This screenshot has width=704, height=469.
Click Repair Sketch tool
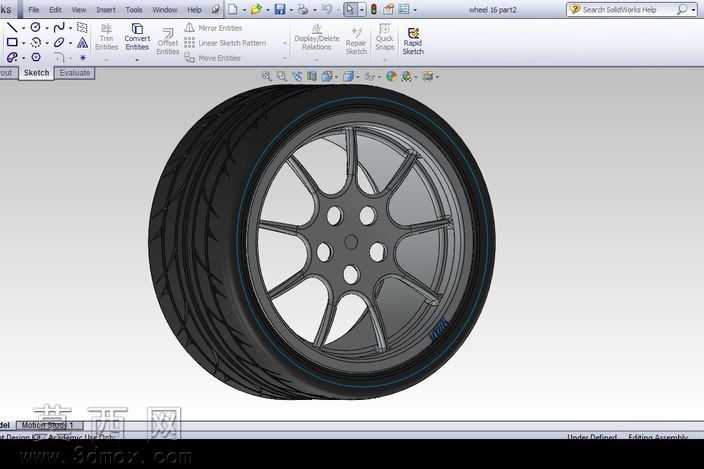click(356, 41)
